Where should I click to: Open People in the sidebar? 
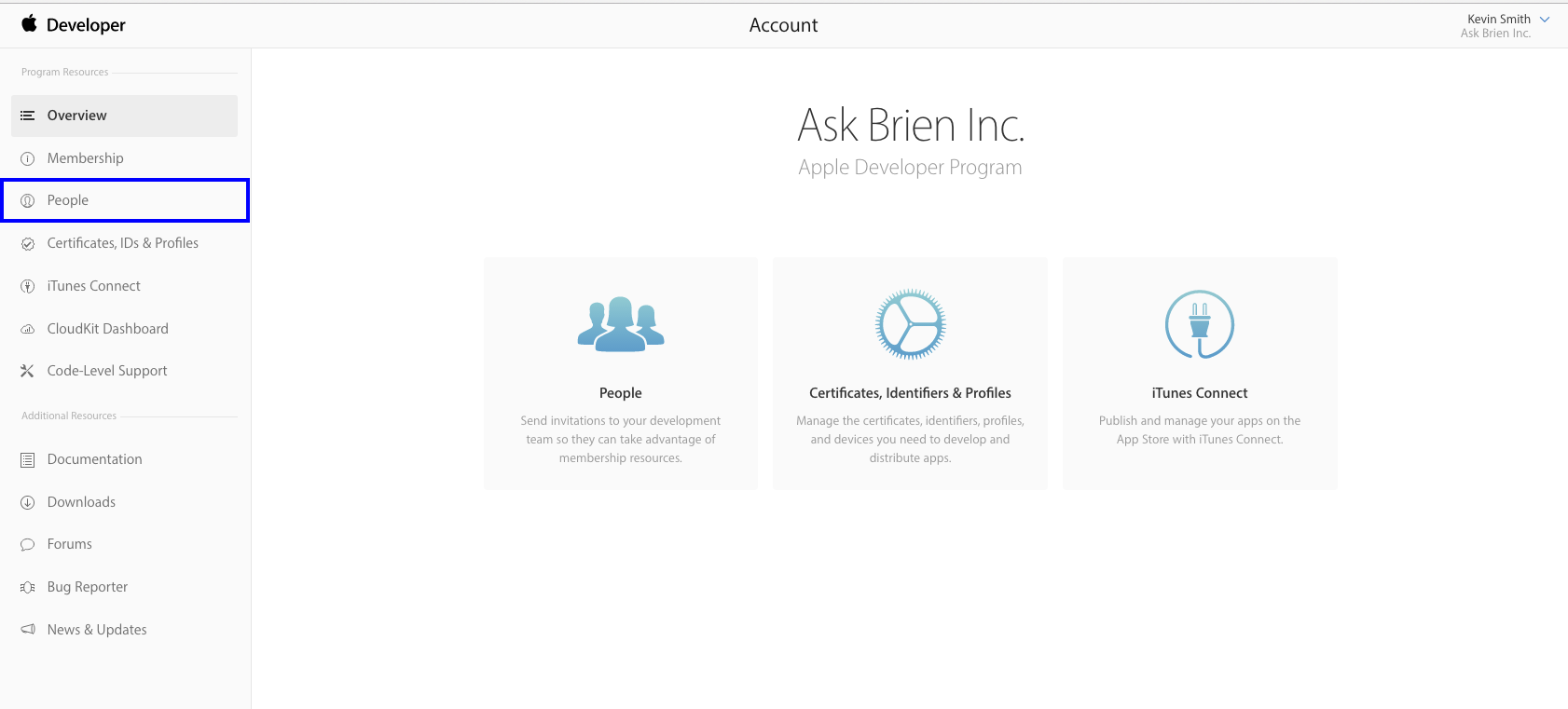click(125, 200)
